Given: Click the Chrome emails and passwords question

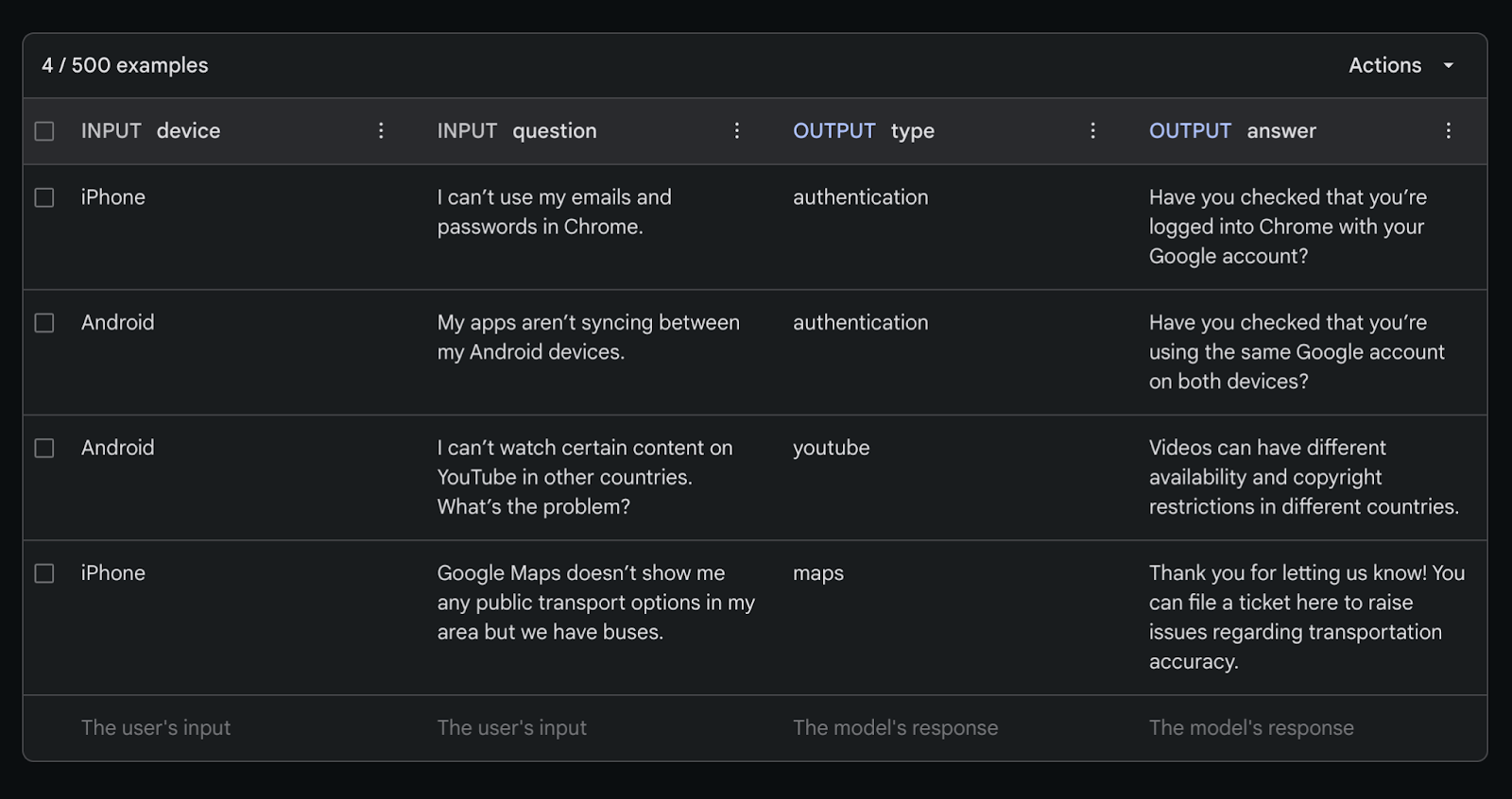Looking at the screenshot, I should [554, 212].
